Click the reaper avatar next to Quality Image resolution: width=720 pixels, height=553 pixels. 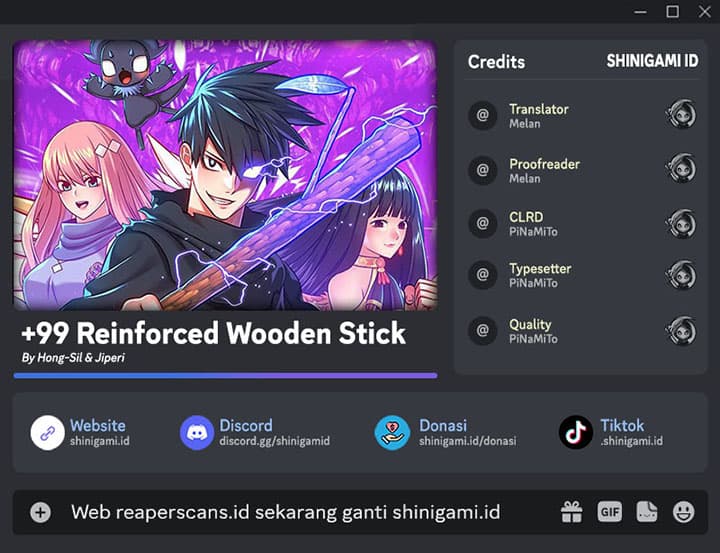681,330
